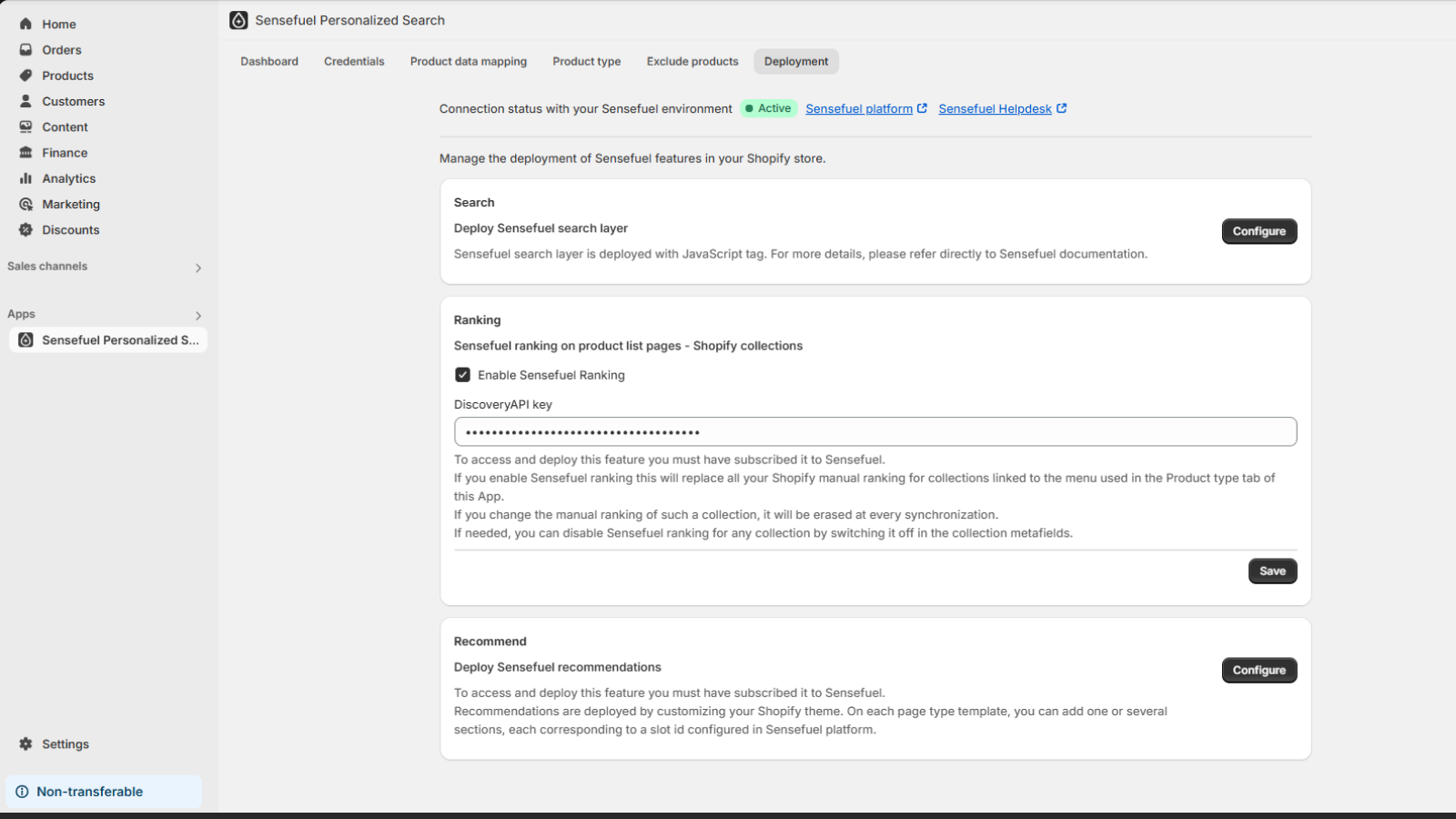Open the Sensefuel platform link

coord(859,108)
